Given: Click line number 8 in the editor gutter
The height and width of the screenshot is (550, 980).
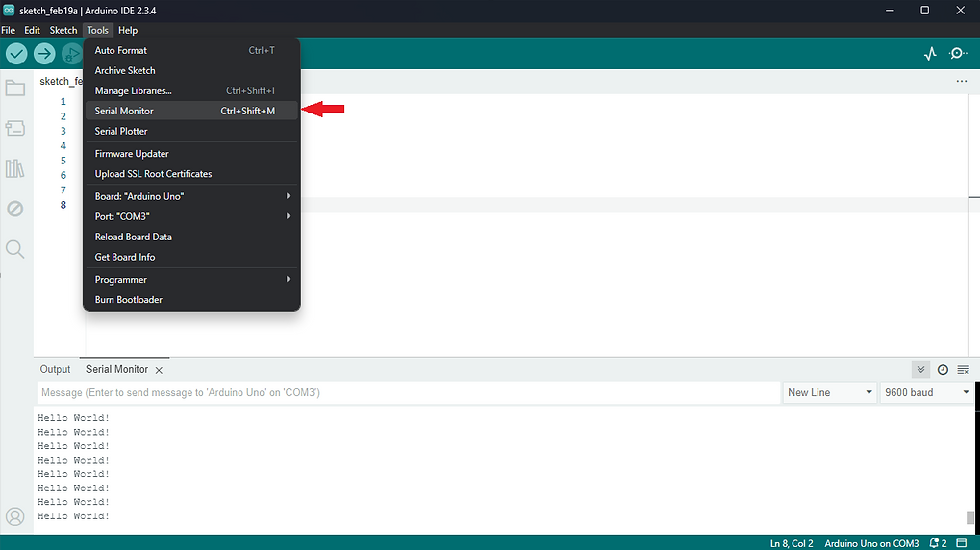Looking at the screenshot, I should [63, 205].
